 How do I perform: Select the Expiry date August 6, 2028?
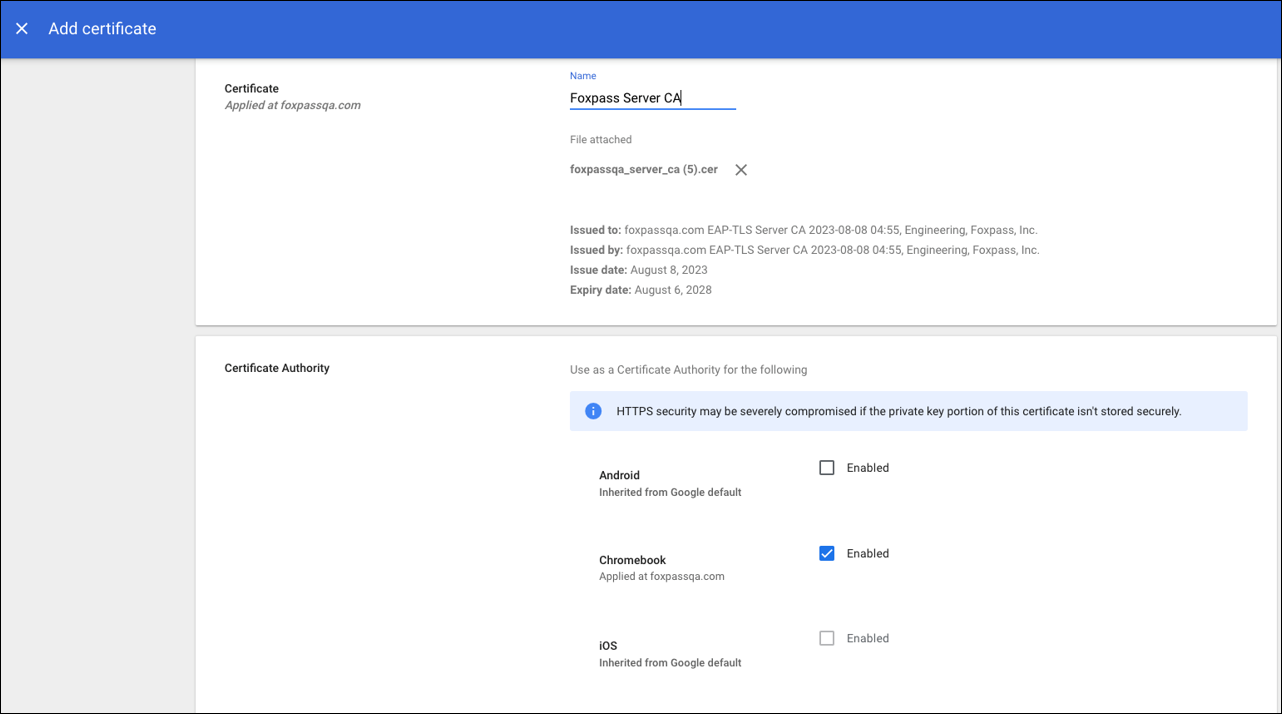point(641,290)
